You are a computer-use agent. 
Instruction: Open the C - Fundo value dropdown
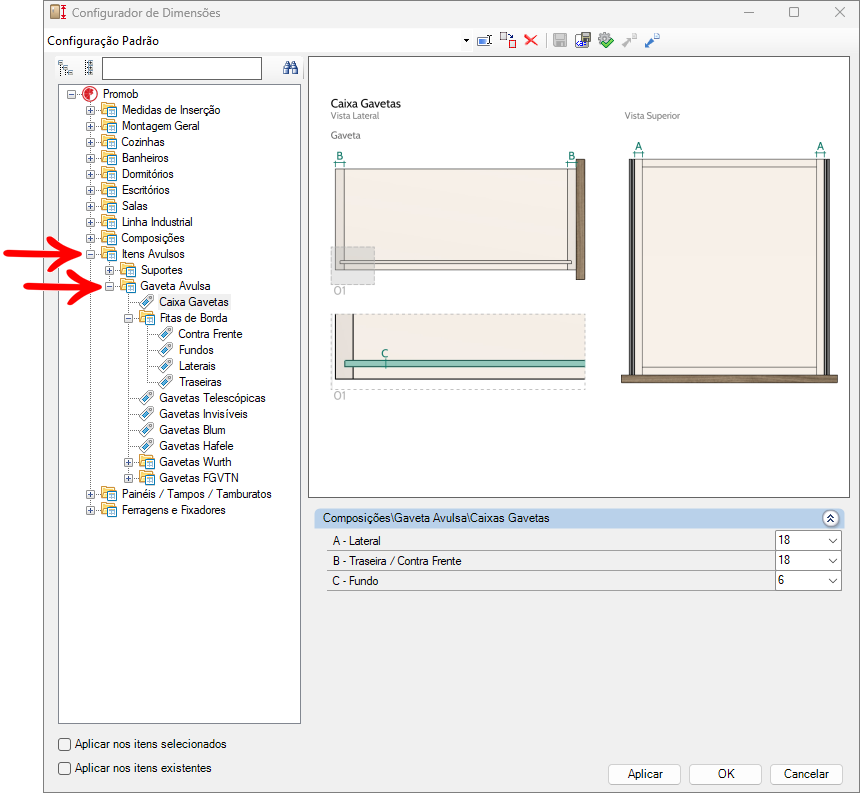click(833, 581)
